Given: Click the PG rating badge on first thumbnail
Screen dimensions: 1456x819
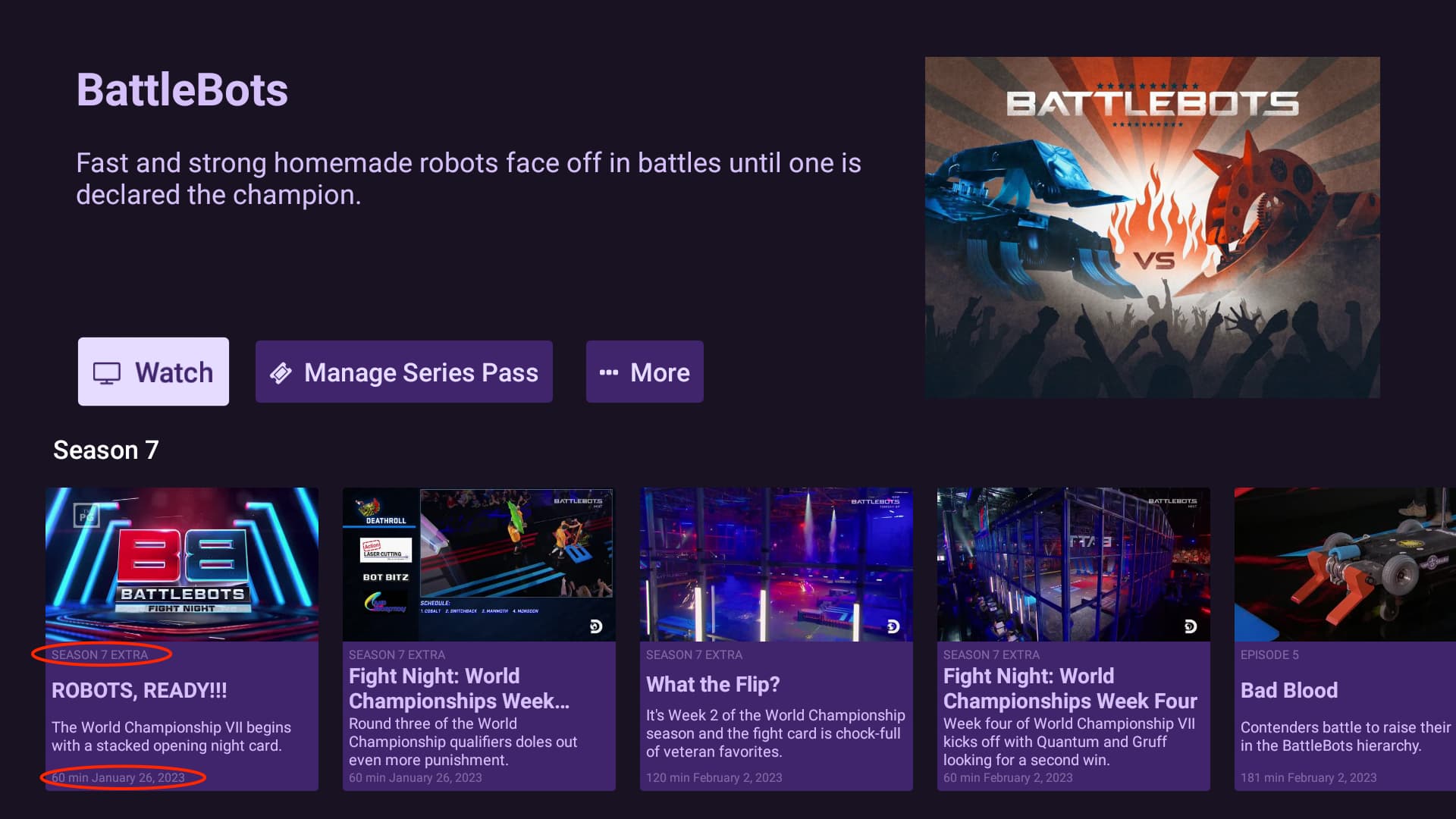Looking at the screenshot, I should pos(86,516).
